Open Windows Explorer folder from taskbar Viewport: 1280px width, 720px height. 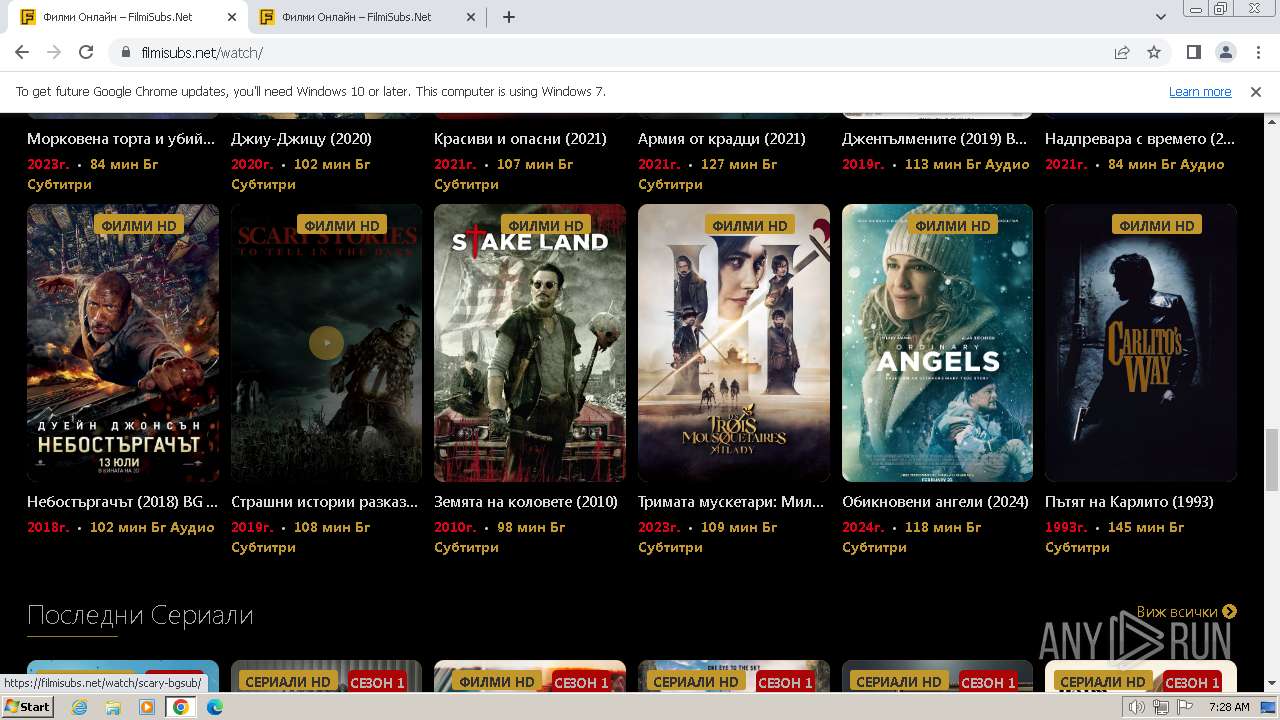click(113, 707)
